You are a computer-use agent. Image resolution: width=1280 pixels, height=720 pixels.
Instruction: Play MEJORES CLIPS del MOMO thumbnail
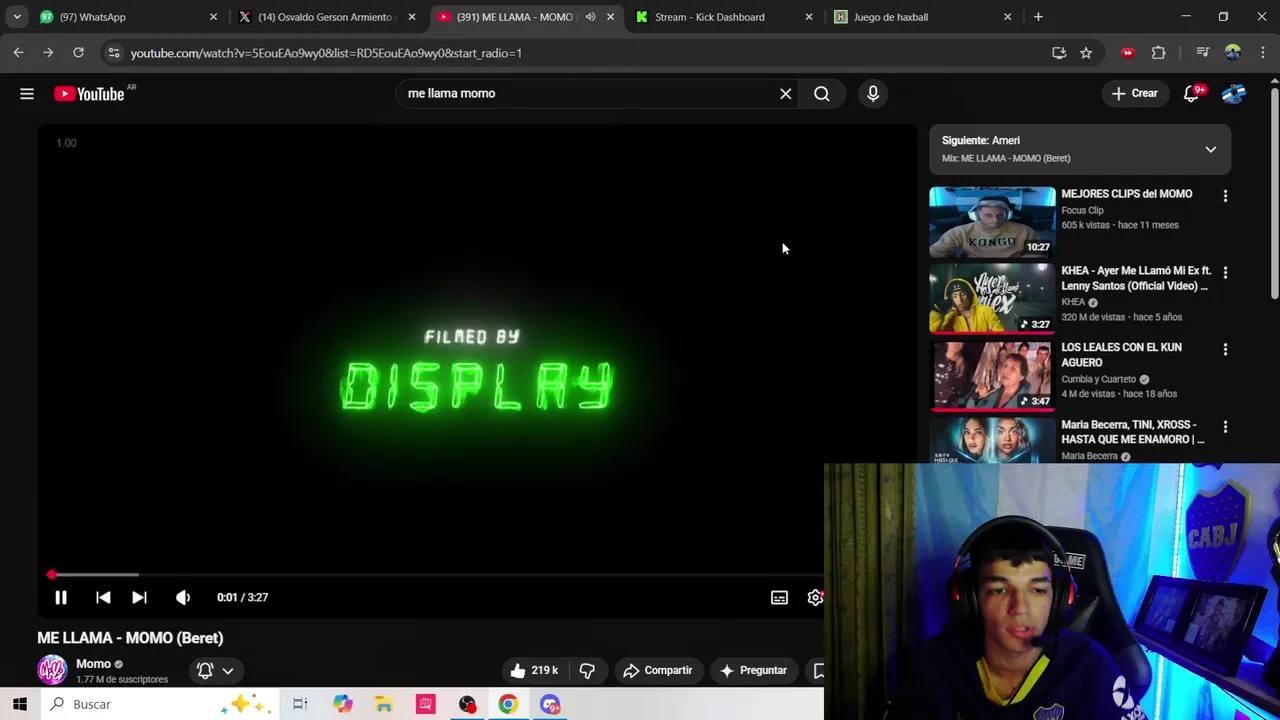992,221
